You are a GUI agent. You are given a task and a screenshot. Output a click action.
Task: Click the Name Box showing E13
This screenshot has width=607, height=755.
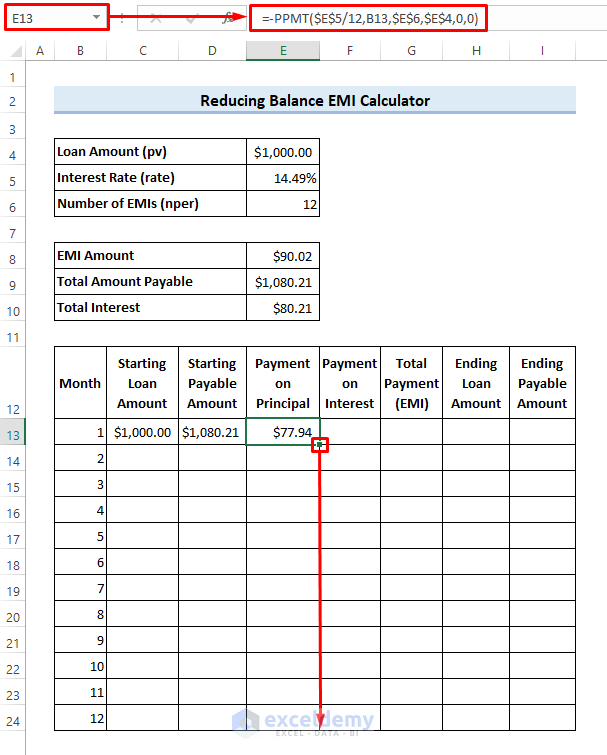coord(57,18)
